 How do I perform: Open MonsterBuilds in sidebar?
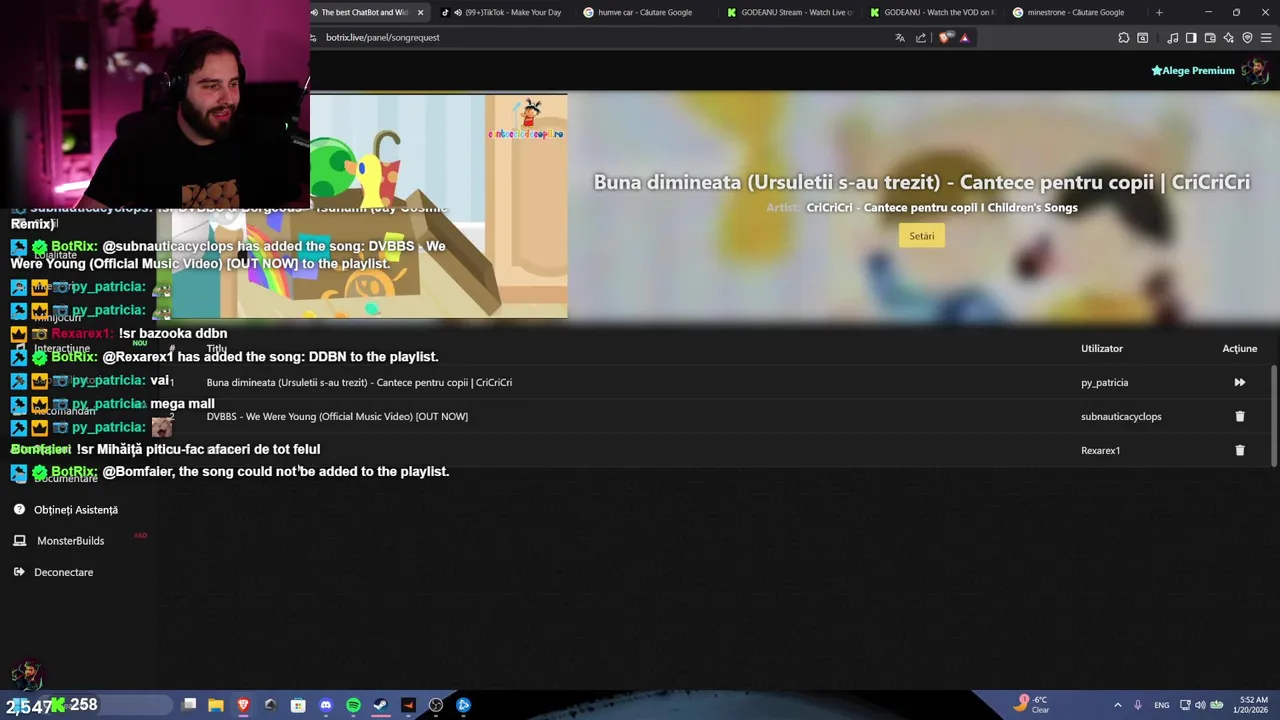70,541
